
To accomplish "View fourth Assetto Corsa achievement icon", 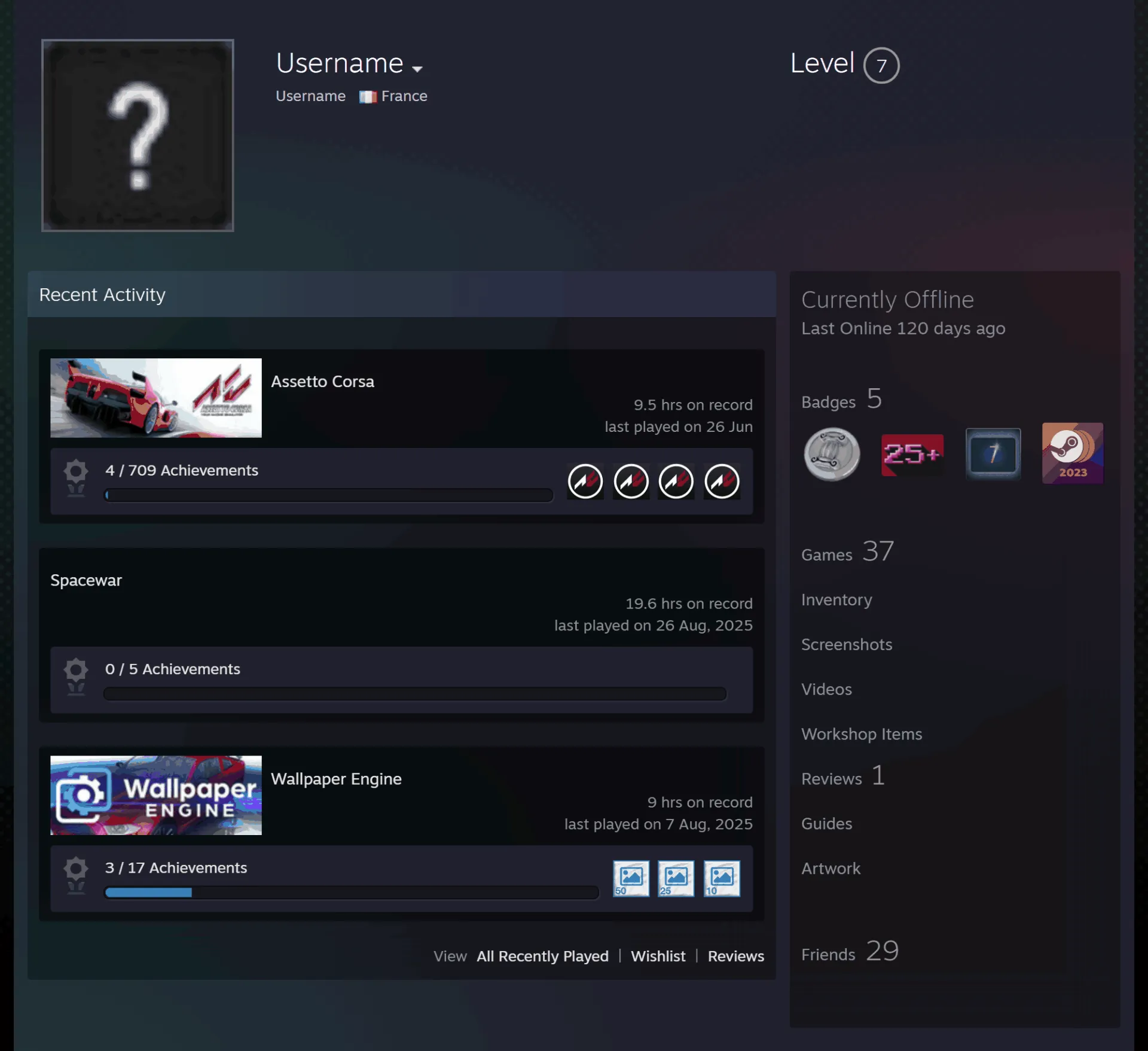I will coord(722,481).
